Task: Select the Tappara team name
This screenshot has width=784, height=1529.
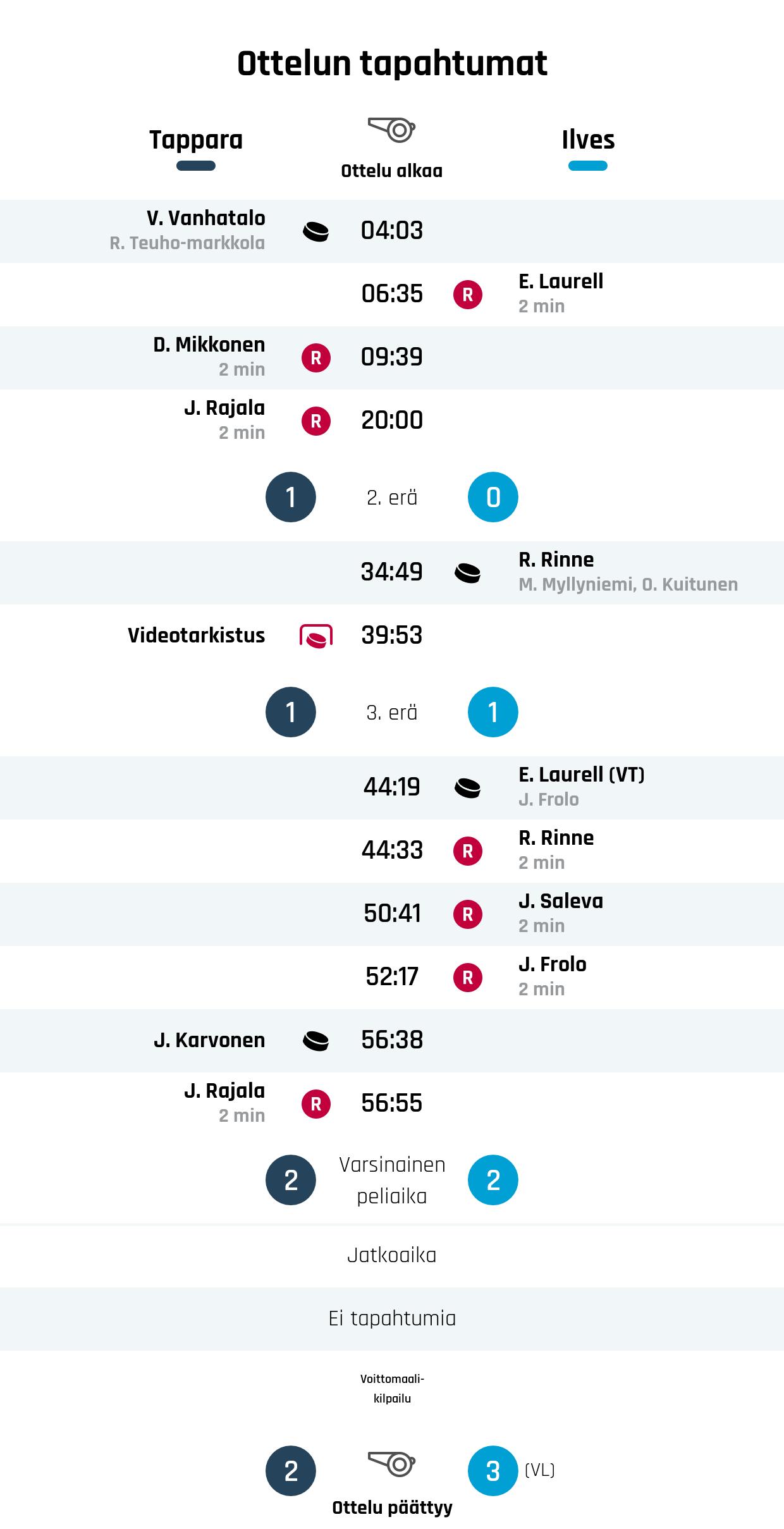Action: [x=196, y=140]
